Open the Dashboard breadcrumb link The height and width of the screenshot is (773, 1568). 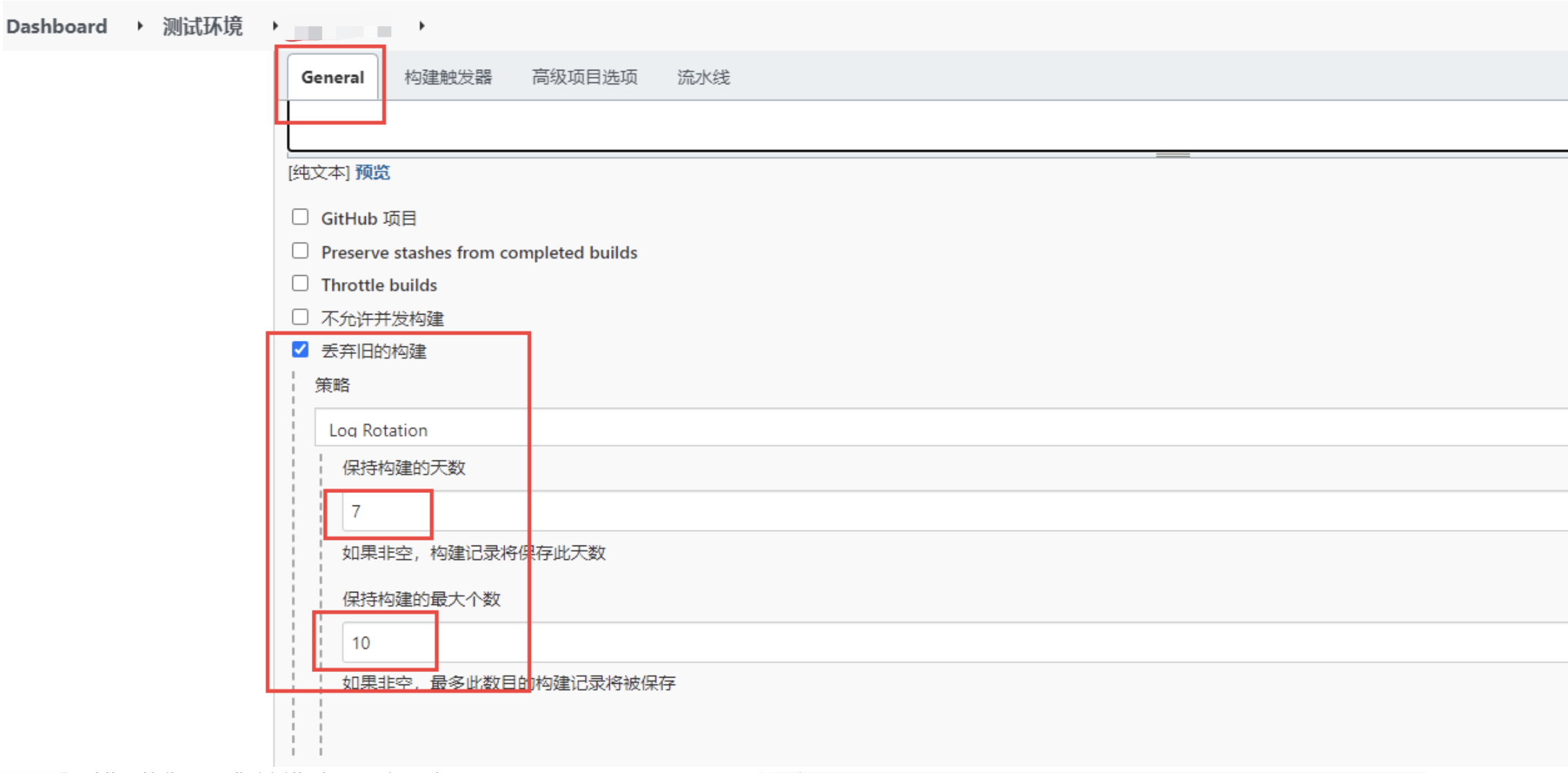[x=57, y=26]
